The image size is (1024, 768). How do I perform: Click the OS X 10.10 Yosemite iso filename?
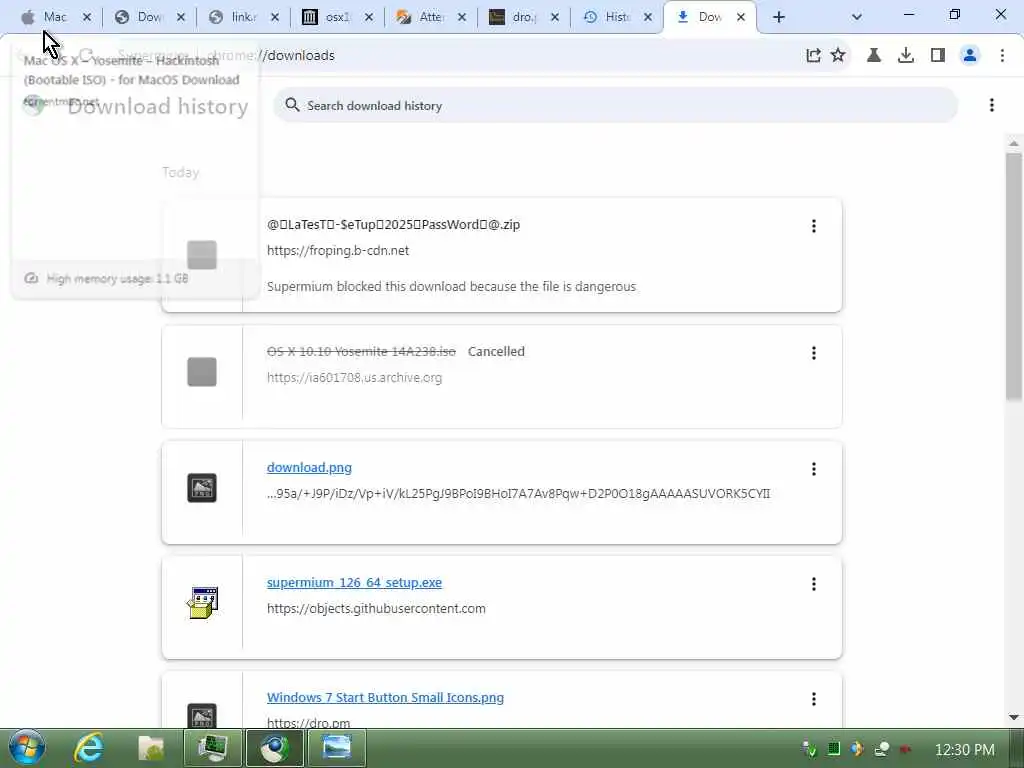coord(361,351)
